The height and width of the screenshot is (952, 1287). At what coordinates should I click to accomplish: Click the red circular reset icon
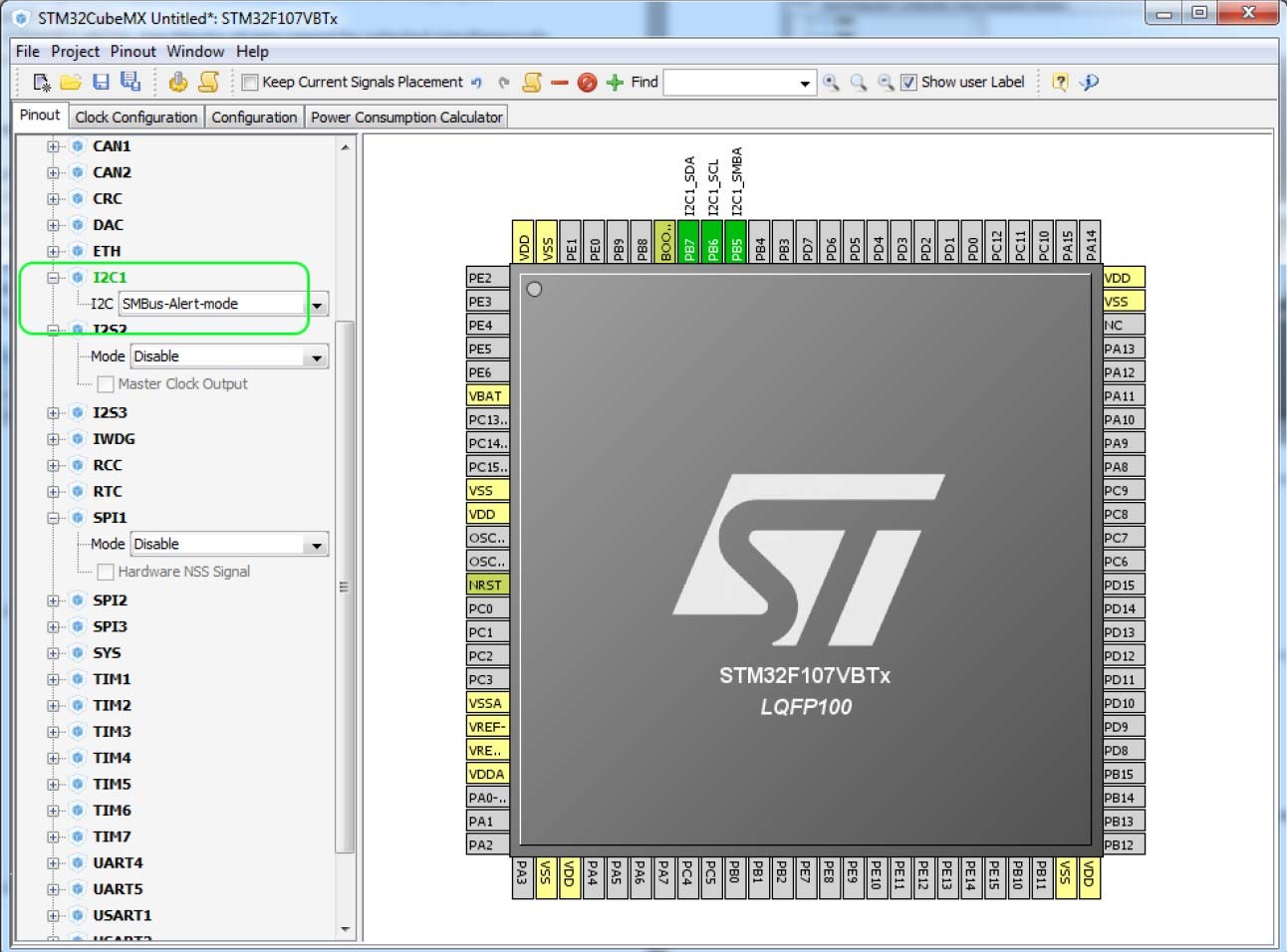click(587, 83)
